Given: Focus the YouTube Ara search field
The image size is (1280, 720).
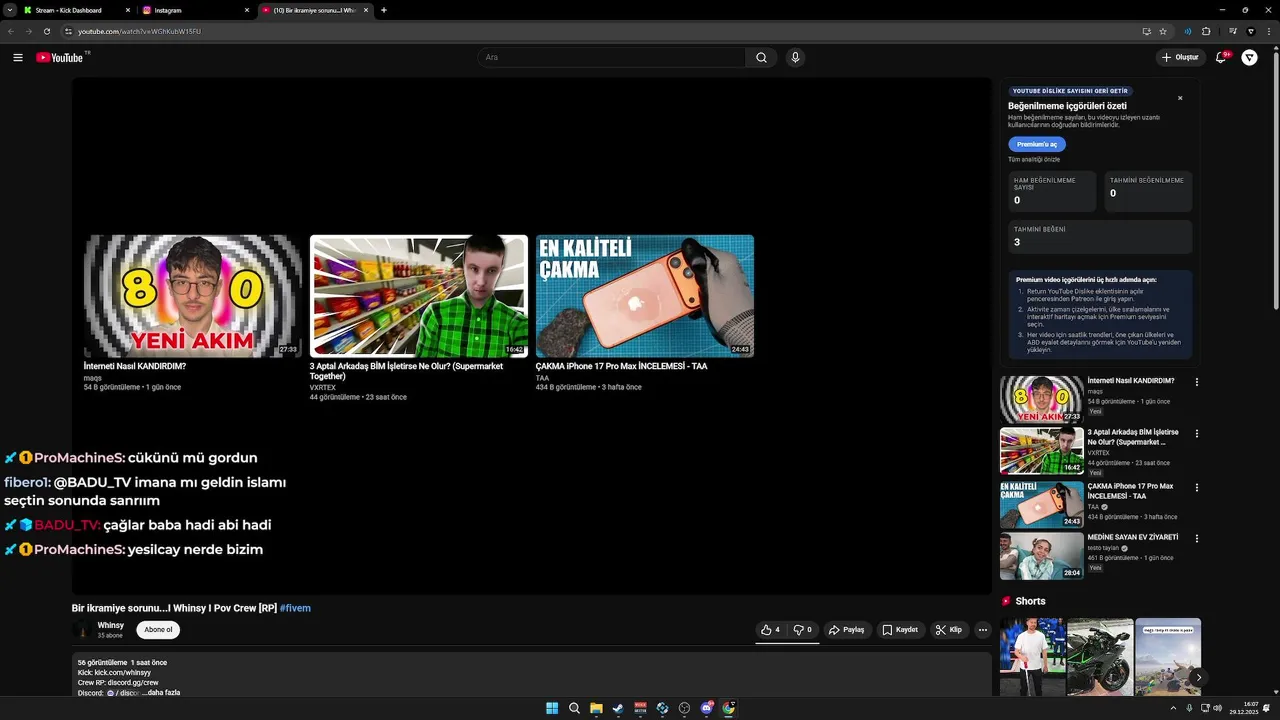Looking at the screenshot, I should pos(611,57).
